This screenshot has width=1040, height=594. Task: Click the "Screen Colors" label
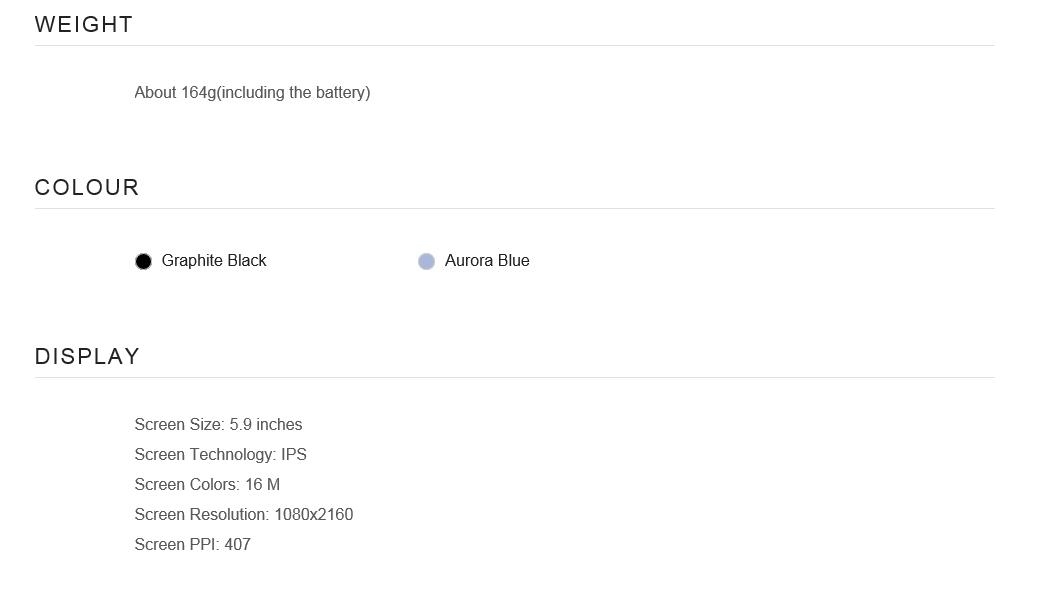point(186,484)
